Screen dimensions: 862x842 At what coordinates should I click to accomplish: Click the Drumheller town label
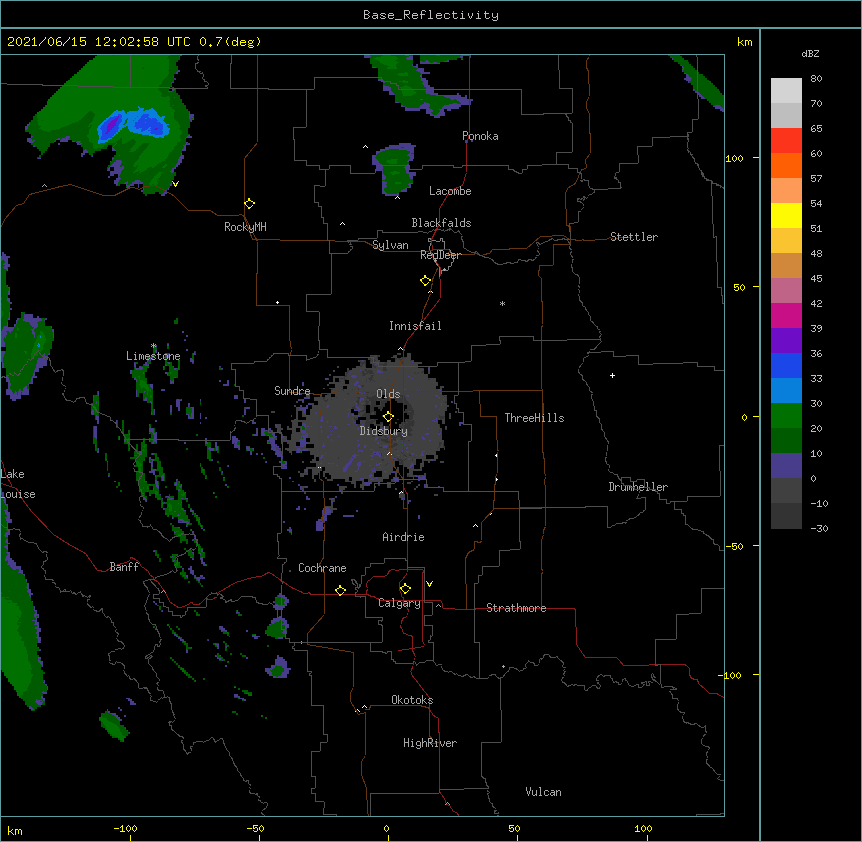point(638,487)
